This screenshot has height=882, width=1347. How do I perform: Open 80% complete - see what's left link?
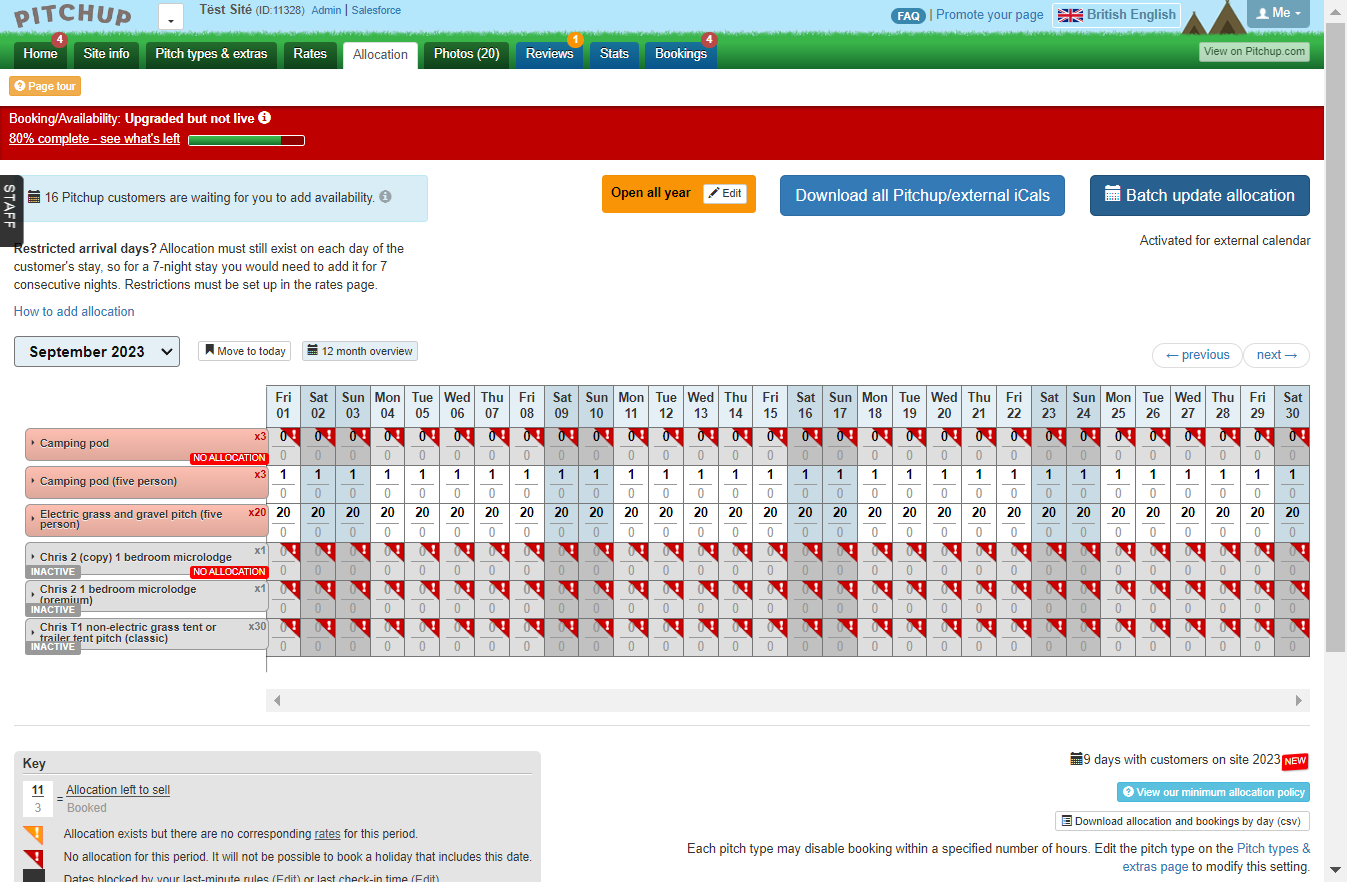point(94,139)
